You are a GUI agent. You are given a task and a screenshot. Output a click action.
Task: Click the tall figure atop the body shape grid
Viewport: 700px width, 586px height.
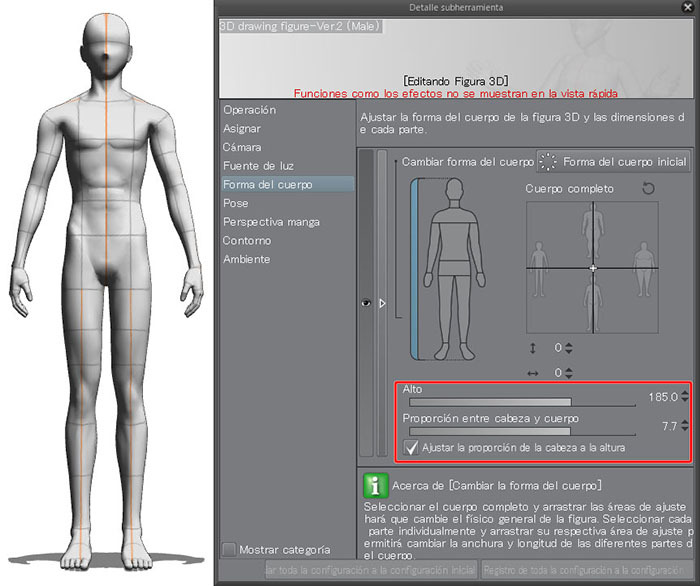pos(593,228)
